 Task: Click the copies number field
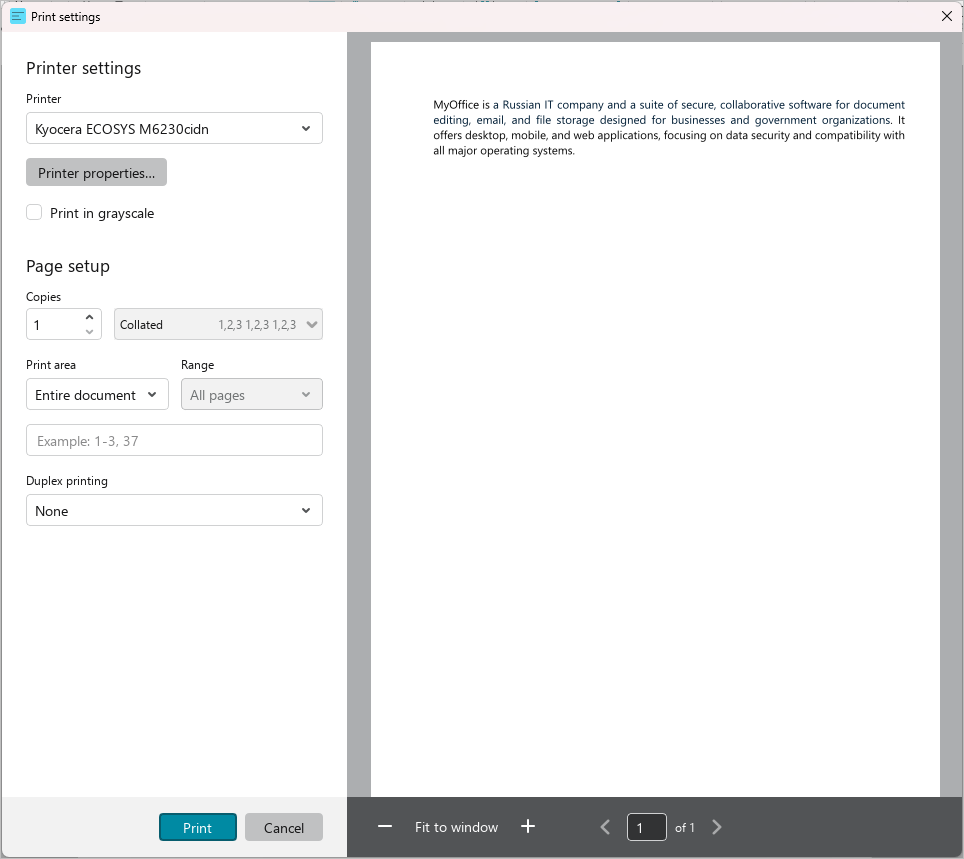[56, 325]
